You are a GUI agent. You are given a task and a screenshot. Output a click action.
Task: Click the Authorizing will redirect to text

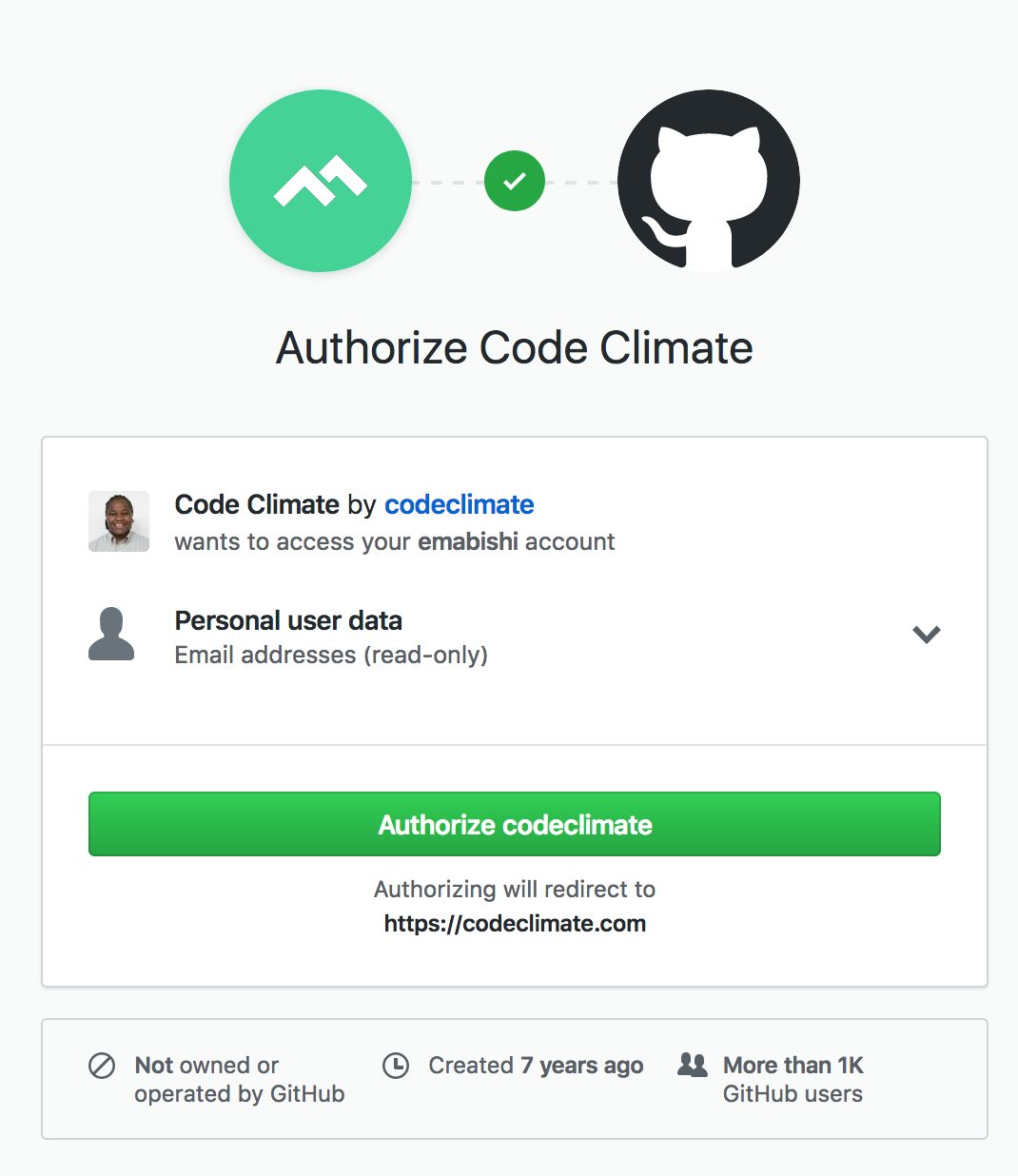[x=515, y=890]
